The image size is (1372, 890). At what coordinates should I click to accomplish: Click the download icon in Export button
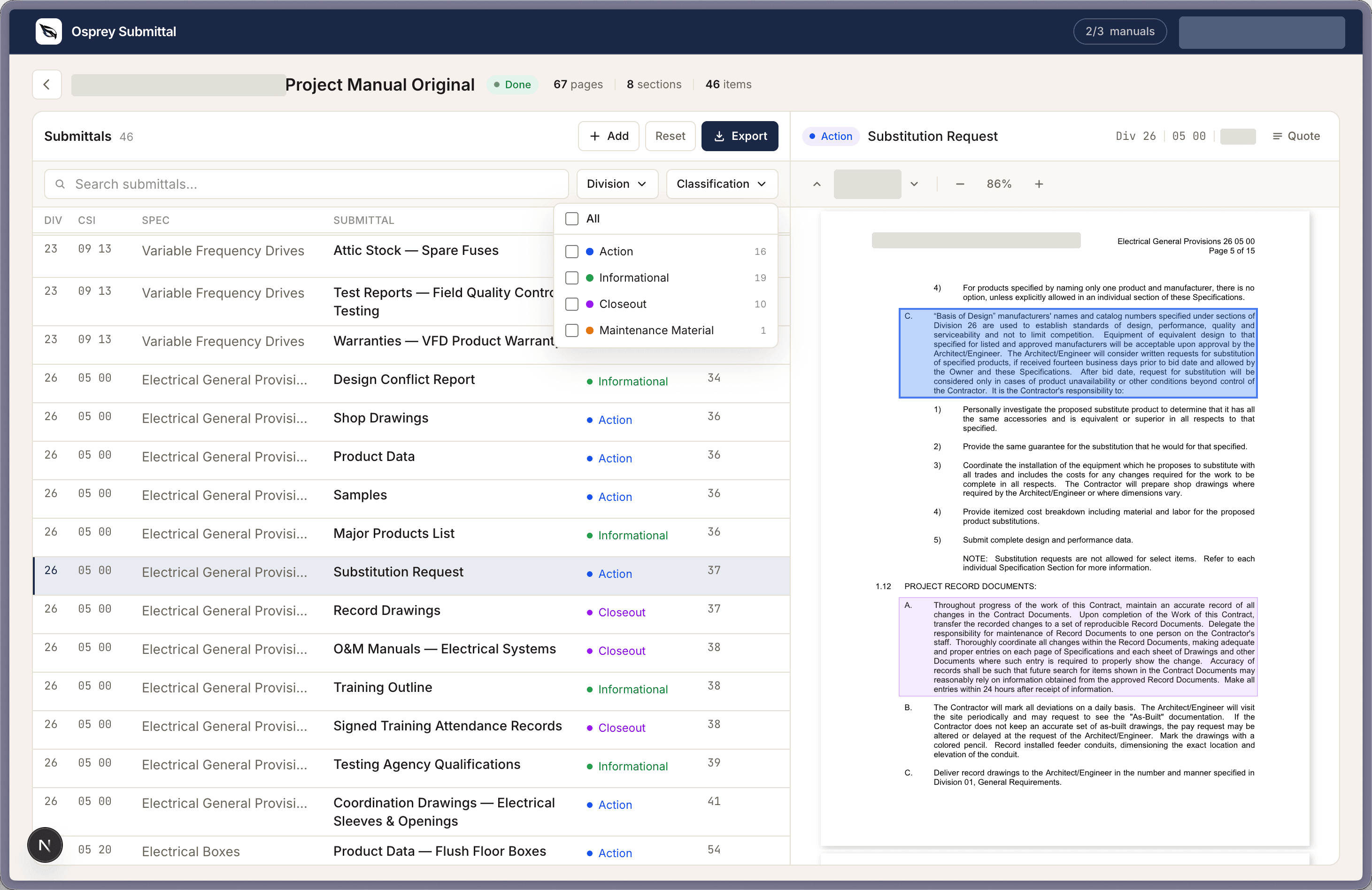[x=719, y=136]
